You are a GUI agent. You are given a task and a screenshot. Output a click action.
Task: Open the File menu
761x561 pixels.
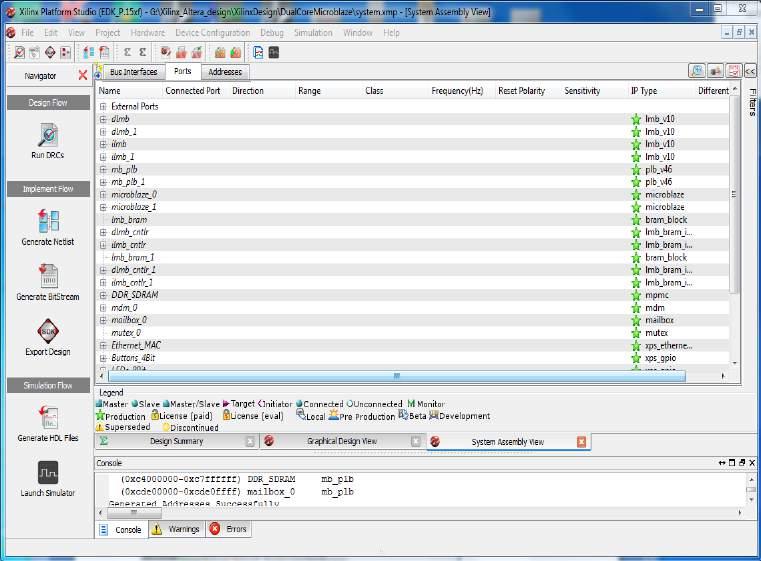point(28,33)
